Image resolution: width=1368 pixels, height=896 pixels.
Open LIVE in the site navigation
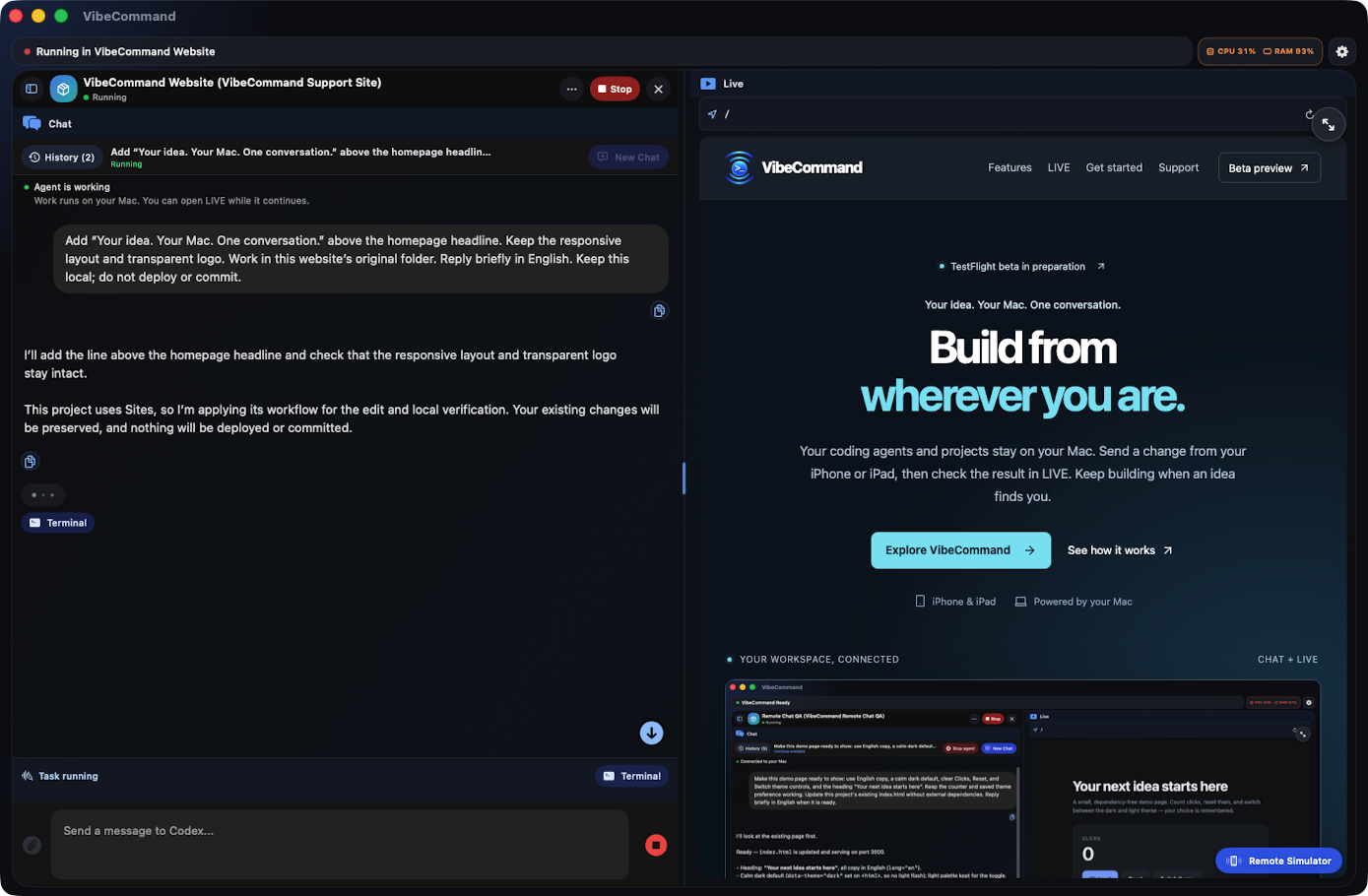pos(1059,167)
